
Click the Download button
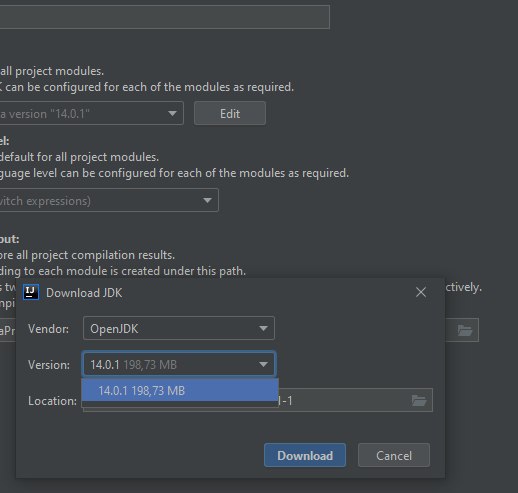click(x=305, y=455)
